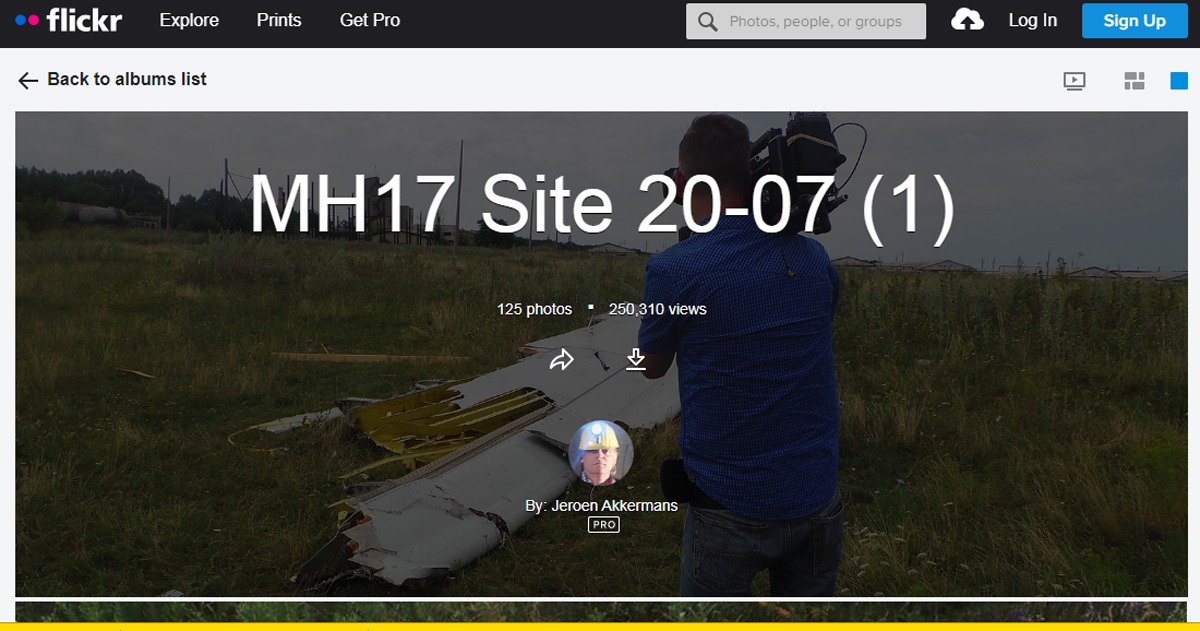This screenshot has height=631, width=1200.
Task: Switch to the blue square layout icon
Action: 1179,81
